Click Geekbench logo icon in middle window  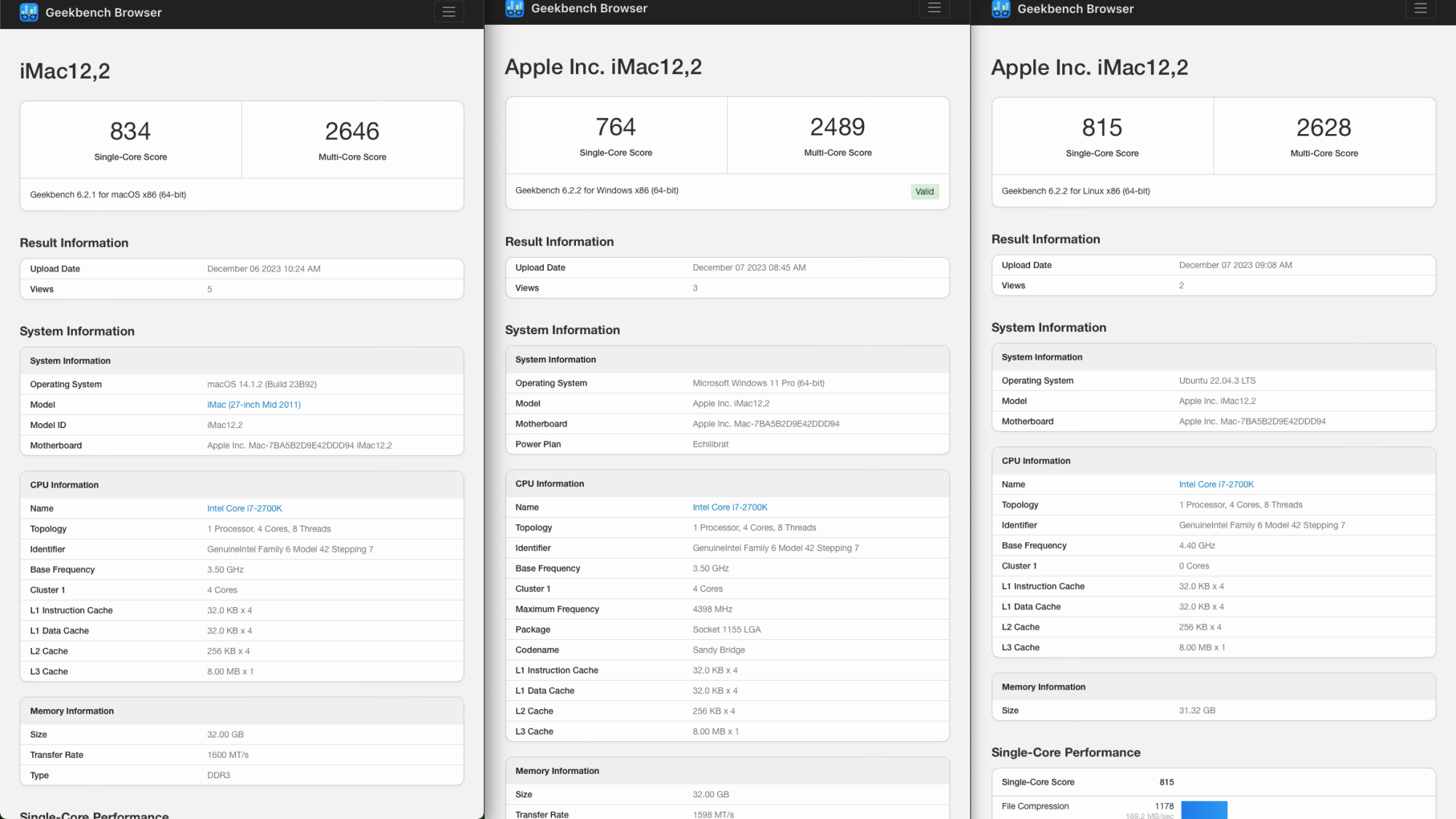pyautogui.click(x=515, y=9)
